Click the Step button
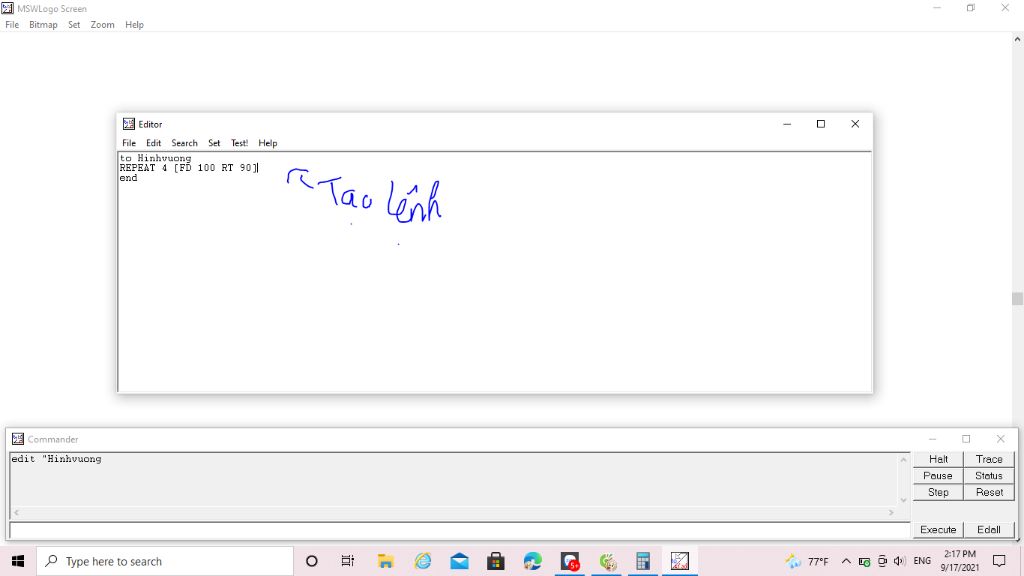 pos(938,492)
